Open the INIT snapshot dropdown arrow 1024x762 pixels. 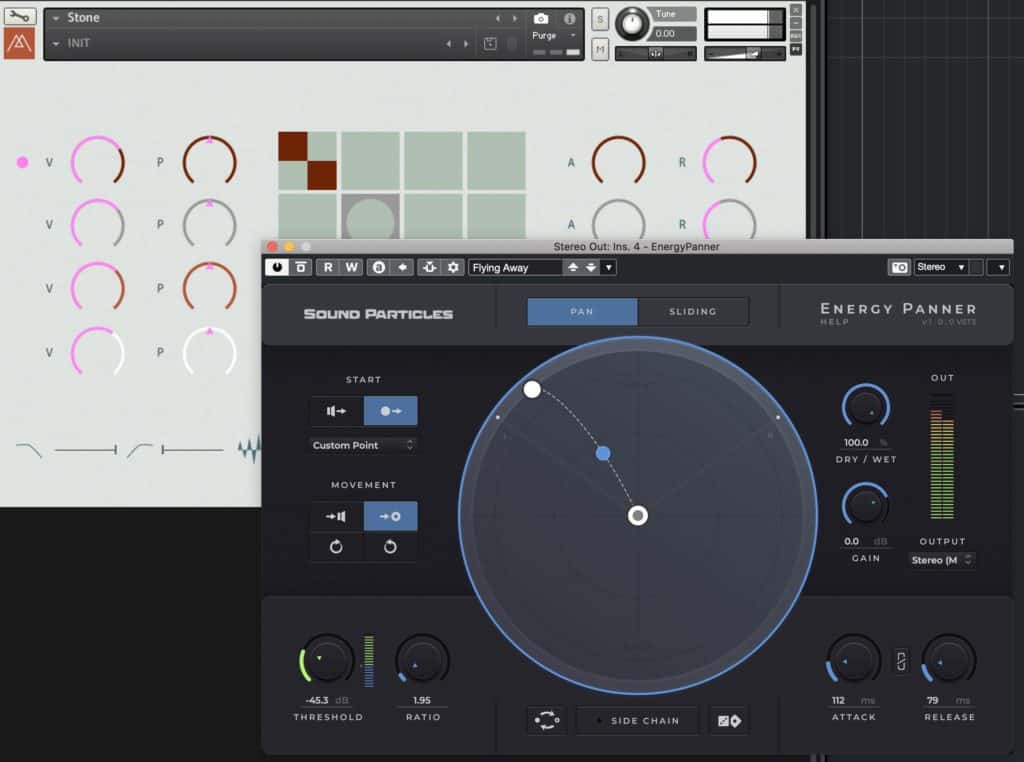click(x=56, y=44)
